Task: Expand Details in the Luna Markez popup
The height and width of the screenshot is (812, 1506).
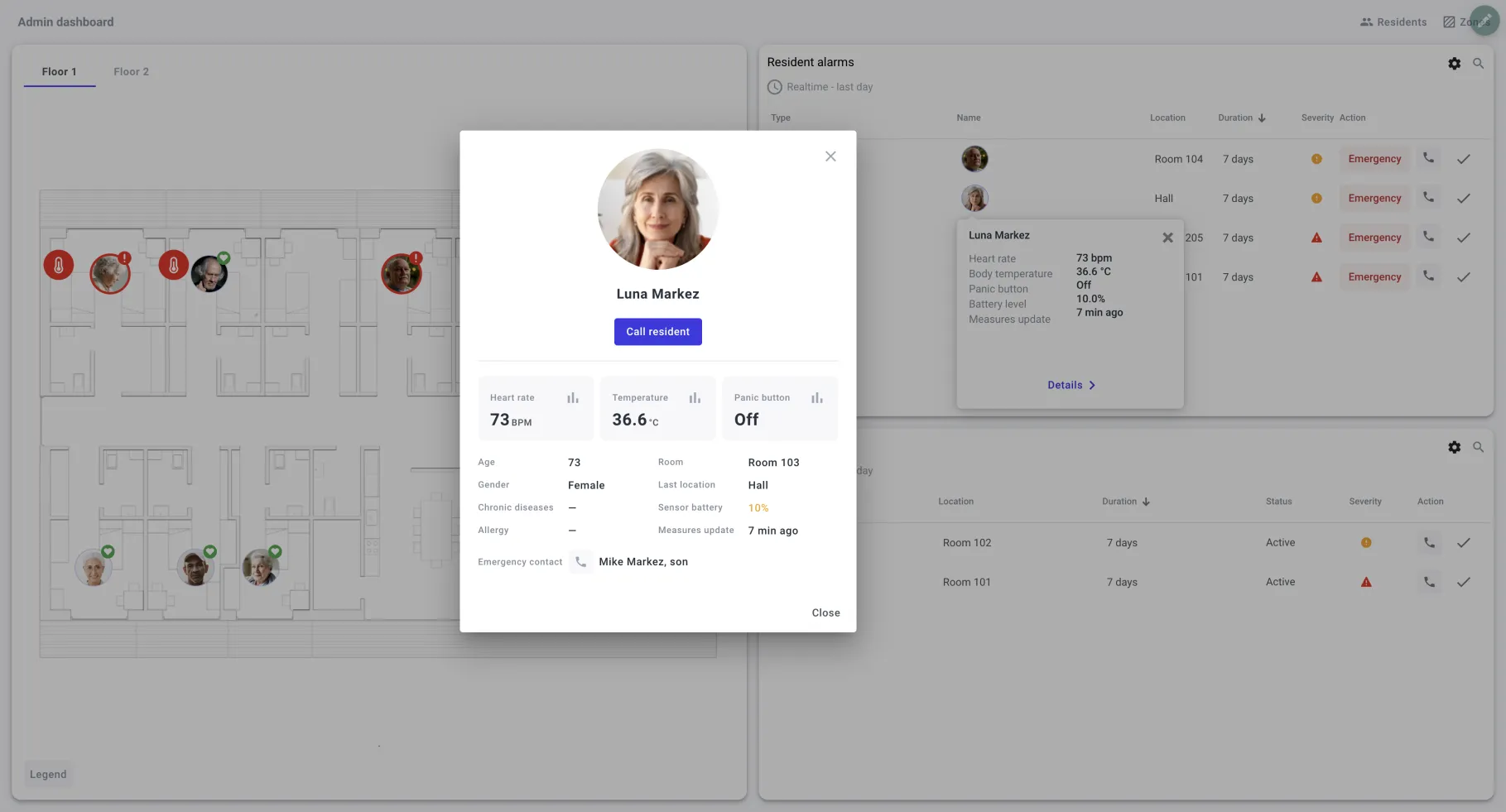Action: [x=1071, y=384]
